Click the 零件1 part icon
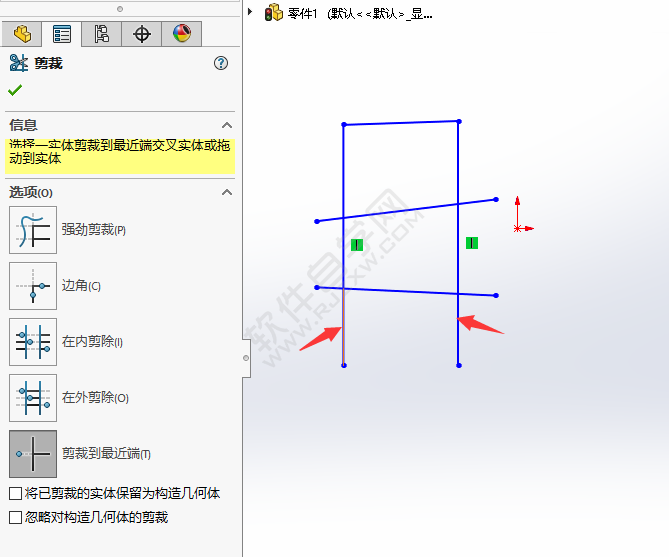The height and width of the screenshot is (557, 669). tap(273, 13)
